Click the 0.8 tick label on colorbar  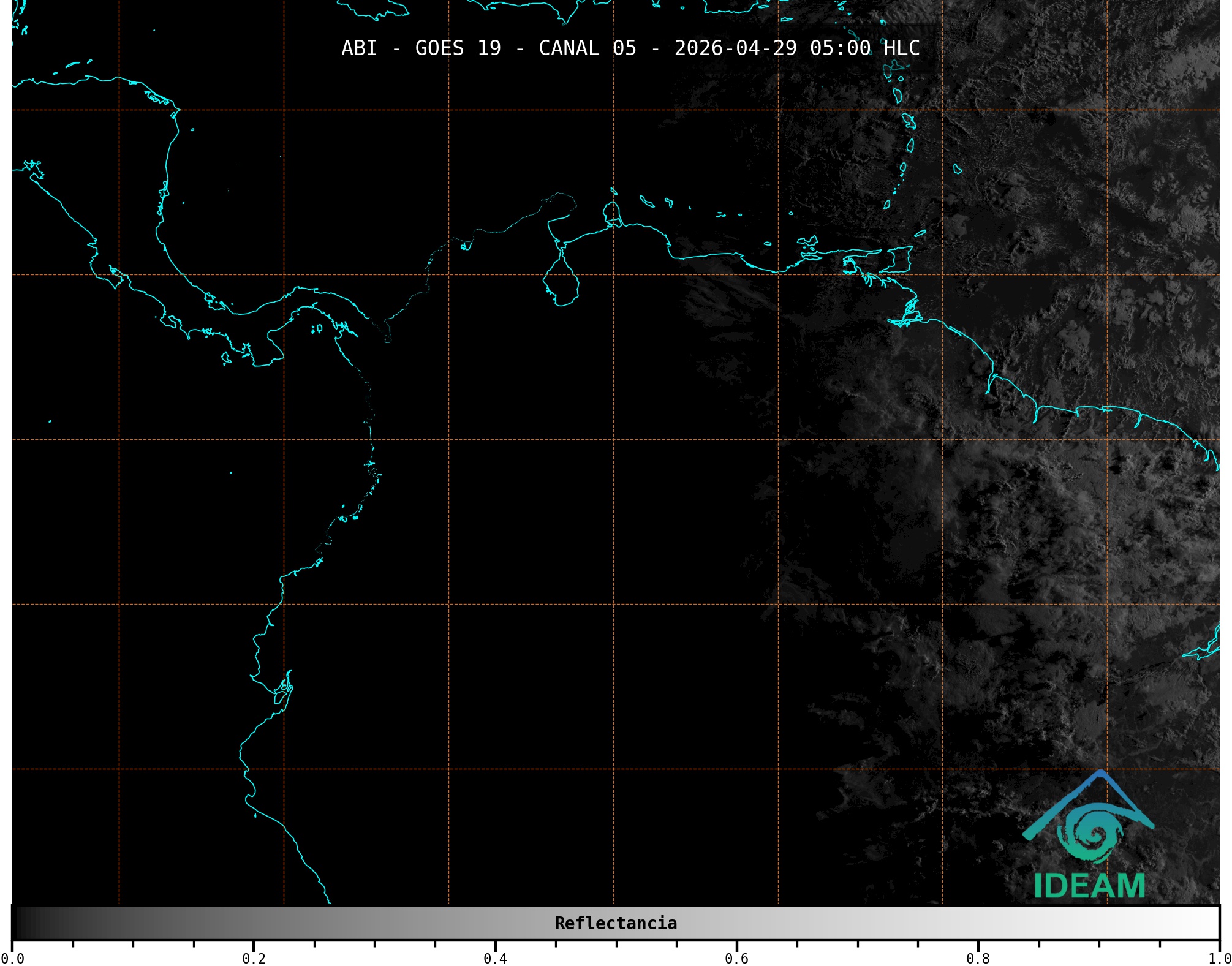pos(978,959)
